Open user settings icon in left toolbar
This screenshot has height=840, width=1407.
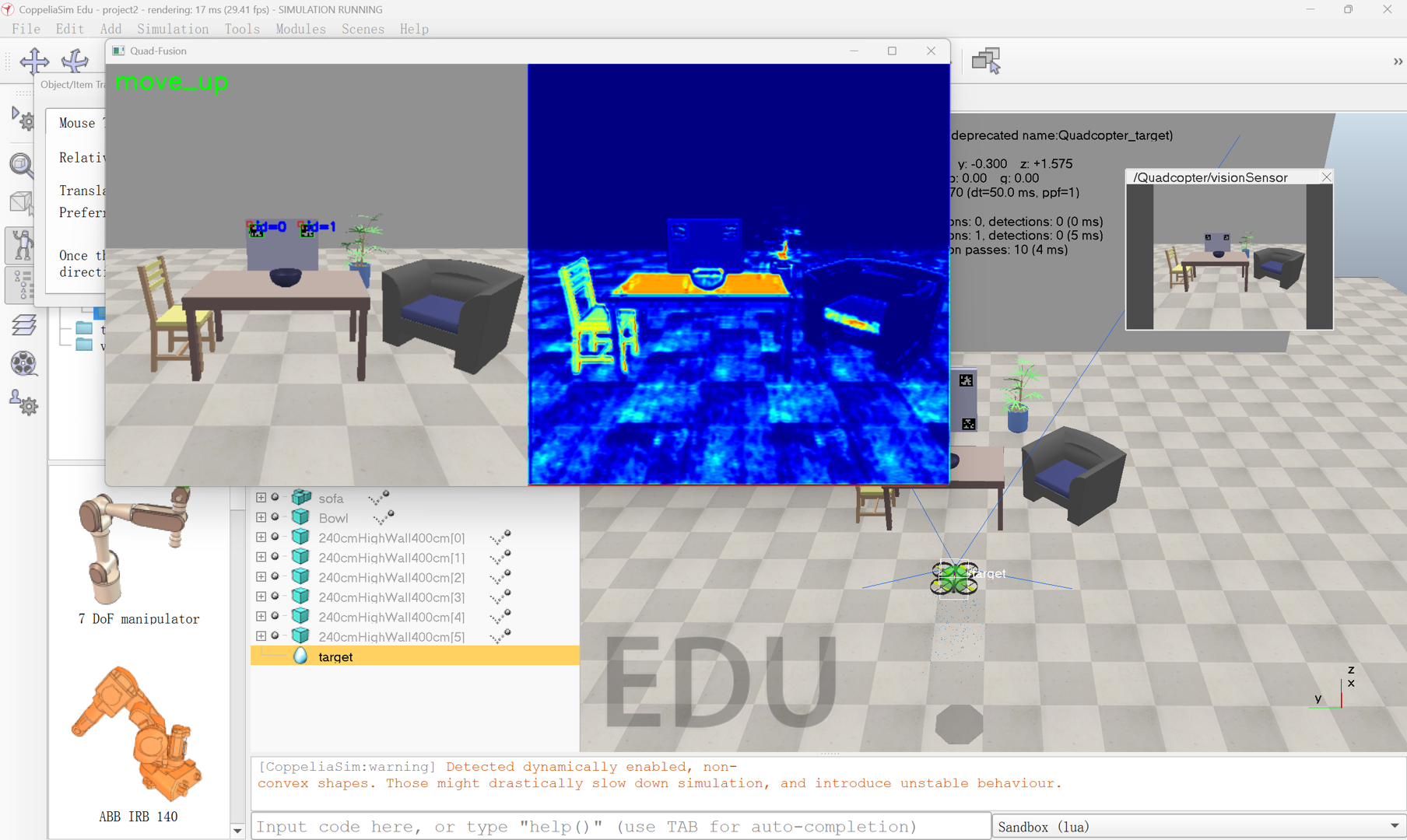pyautogui.click(x=23, y=403)
